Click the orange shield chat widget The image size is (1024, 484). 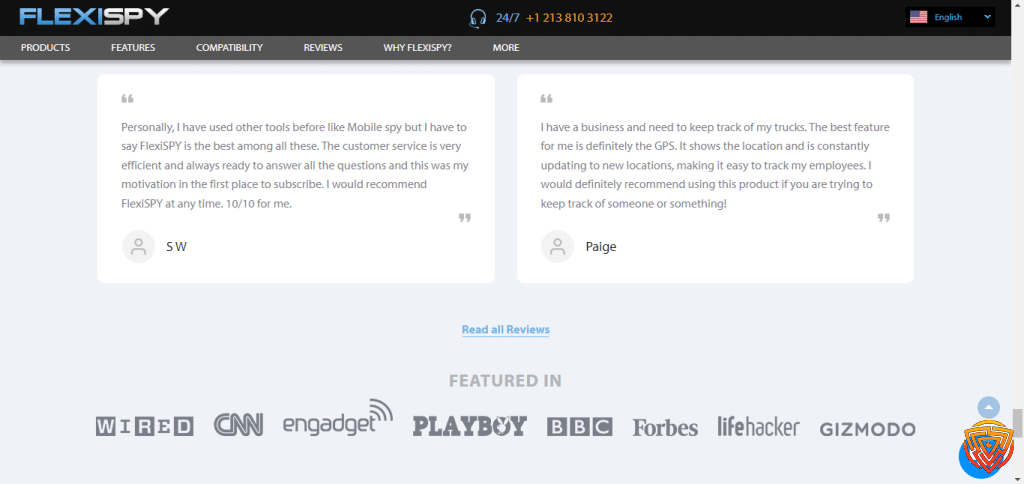coord(985,449)
